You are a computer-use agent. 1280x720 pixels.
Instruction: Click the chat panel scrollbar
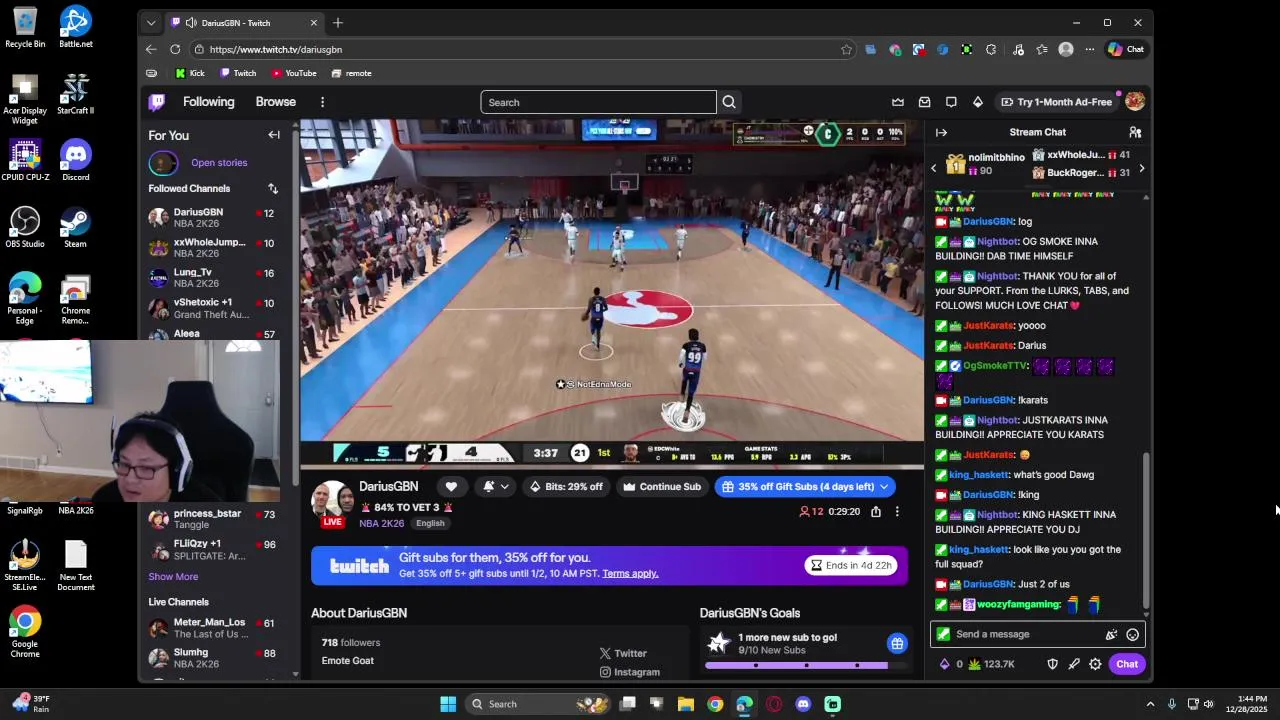[x=1146, y=530]
